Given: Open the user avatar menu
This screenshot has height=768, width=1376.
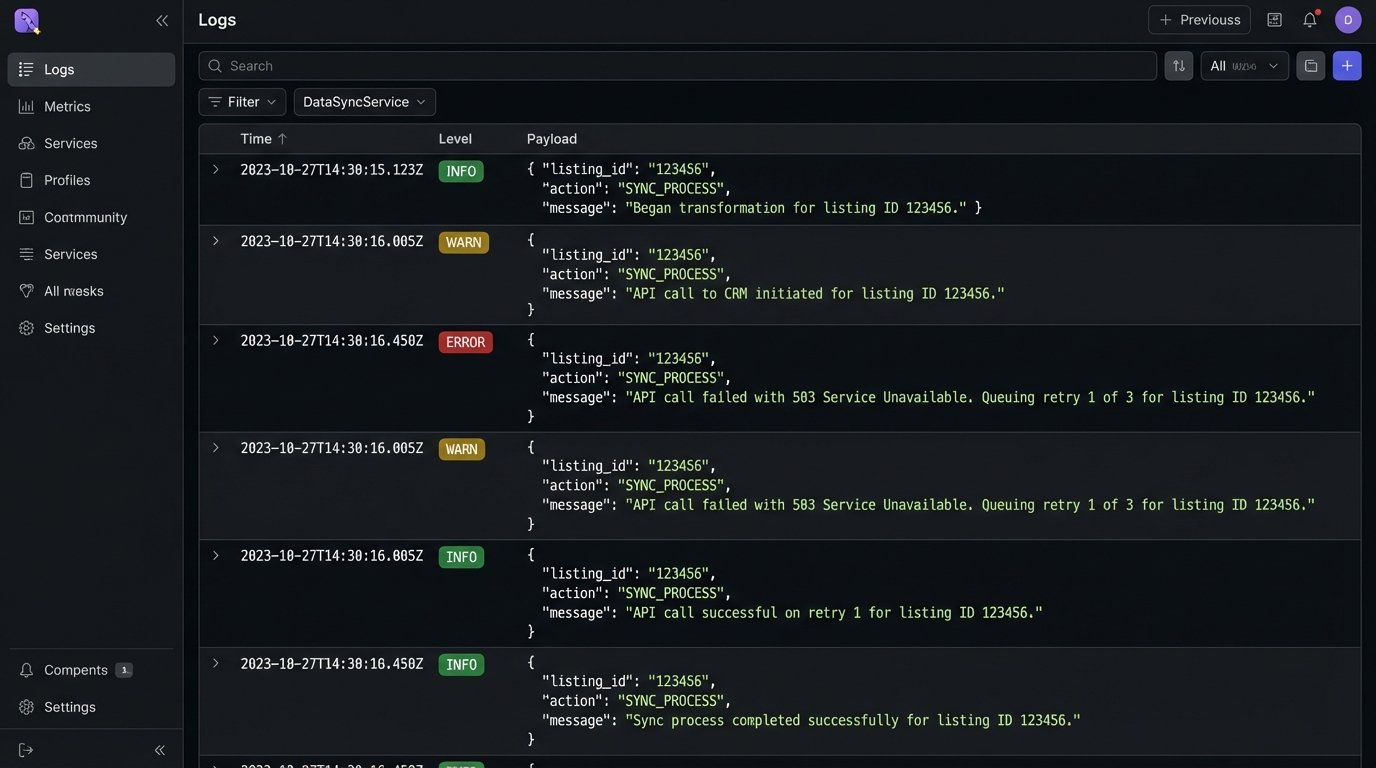Looking at the screenshot, I should click(x=1348, y=20).
